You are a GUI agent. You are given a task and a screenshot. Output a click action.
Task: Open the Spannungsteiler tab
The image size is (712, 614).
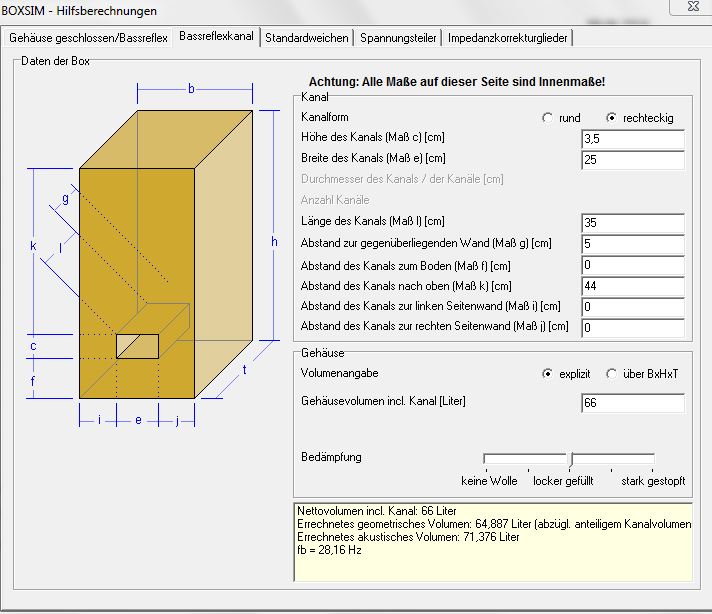[398, 38]
